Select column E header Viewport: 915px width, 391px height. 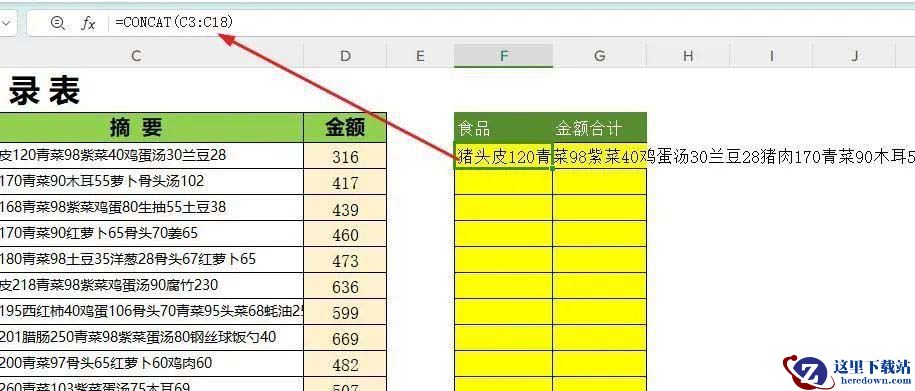pos(420,56)
